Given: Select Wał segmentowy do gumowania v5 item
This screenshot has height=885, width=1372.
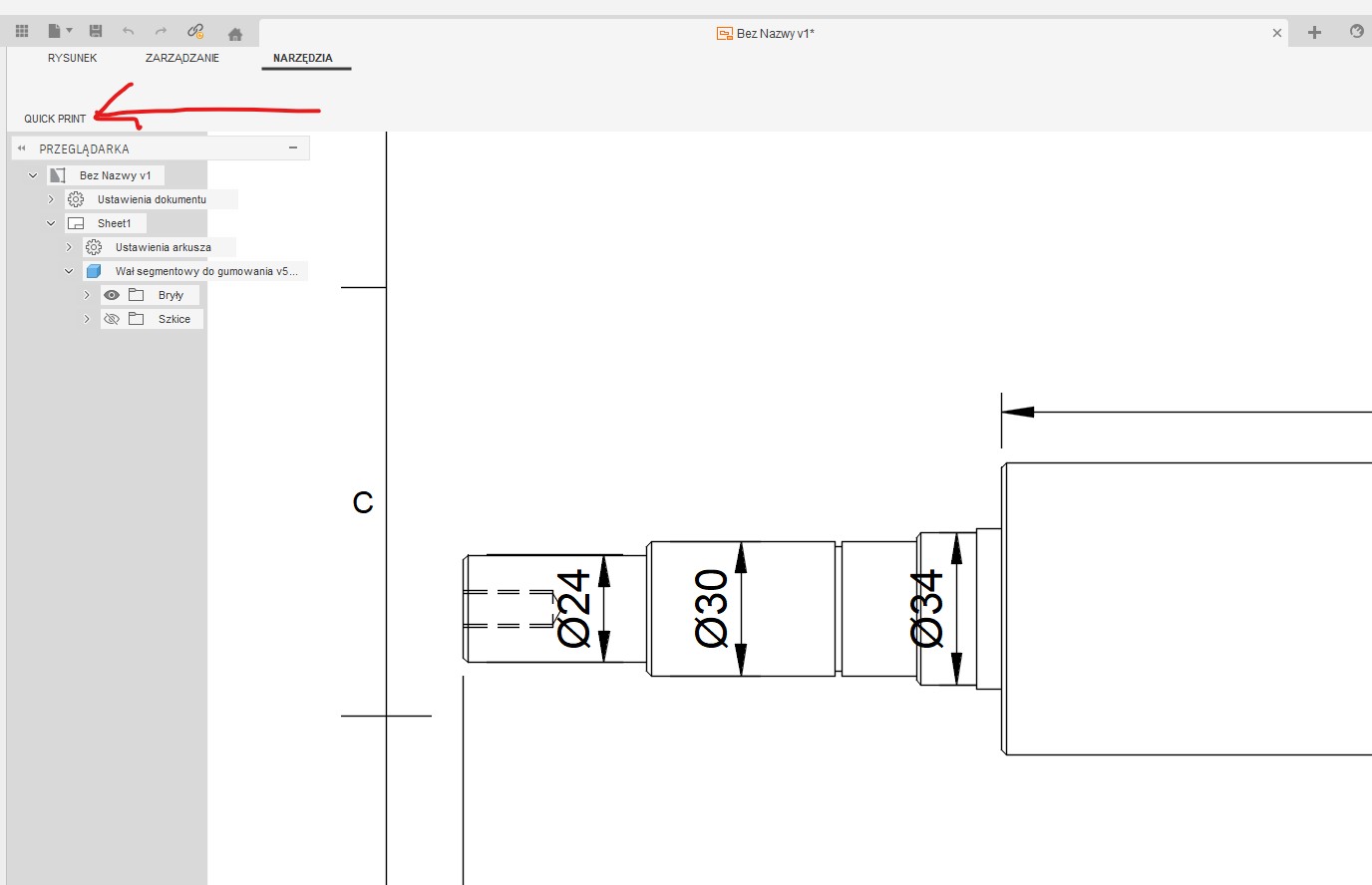Looking at the screenshot, I should click(206, 271).
